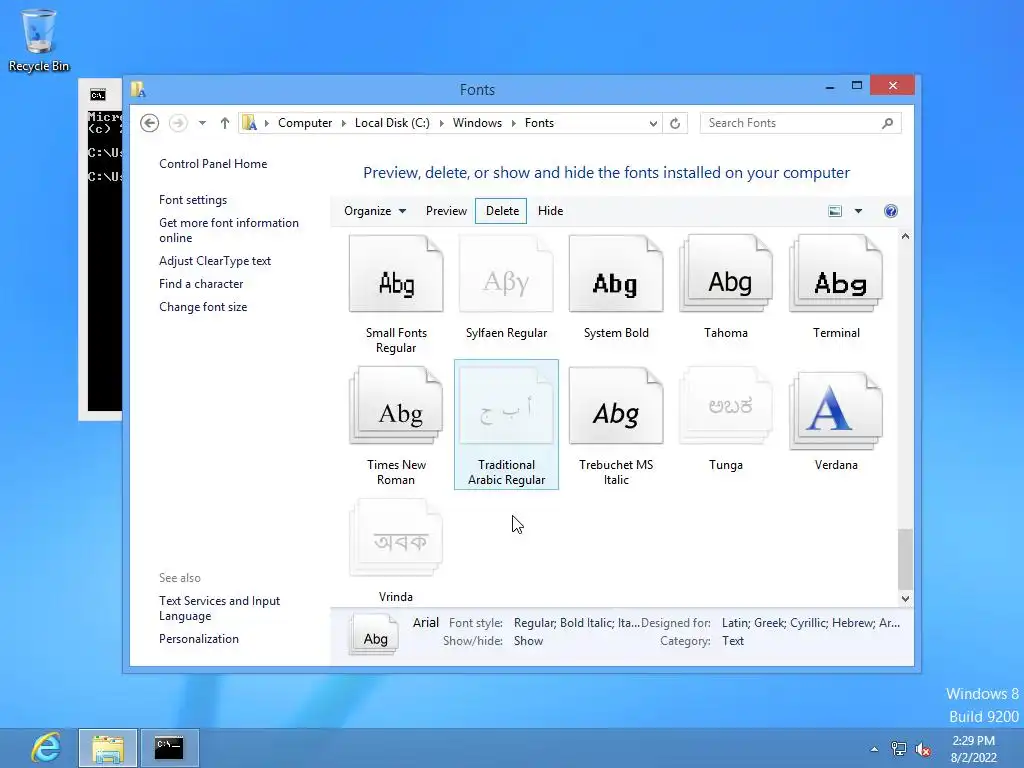The image size is (1024, 768).
Task: Expand breadcrumb arrow before Computer
Action: click(x=266, y=123)
